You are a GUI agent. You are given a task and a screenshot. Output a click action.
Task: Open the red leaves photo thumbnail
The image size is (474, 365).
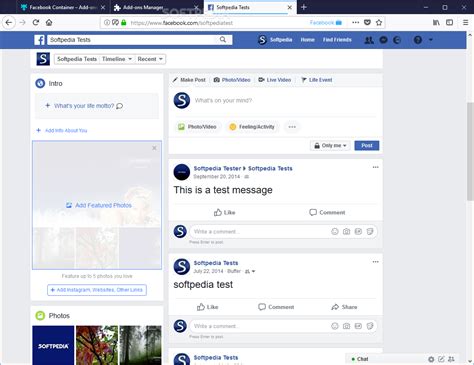pos(97,345)
